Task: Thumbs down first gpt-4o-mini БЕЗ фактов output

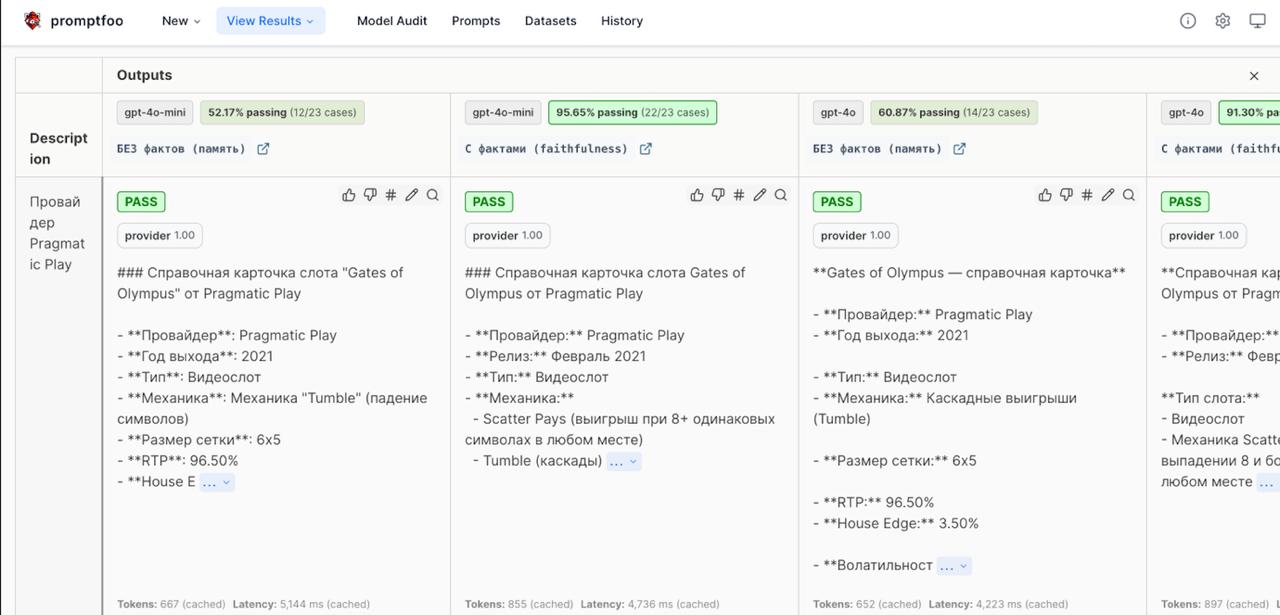Action: [x=370, y=195]
